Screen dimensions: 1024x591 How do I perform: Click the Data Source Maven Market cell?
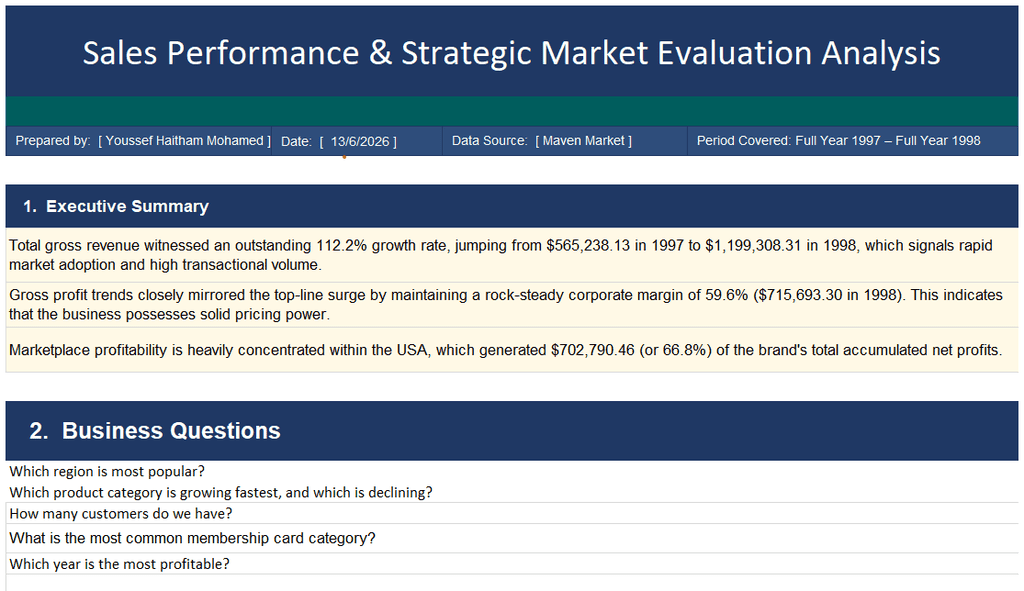(x=565, y=141)
